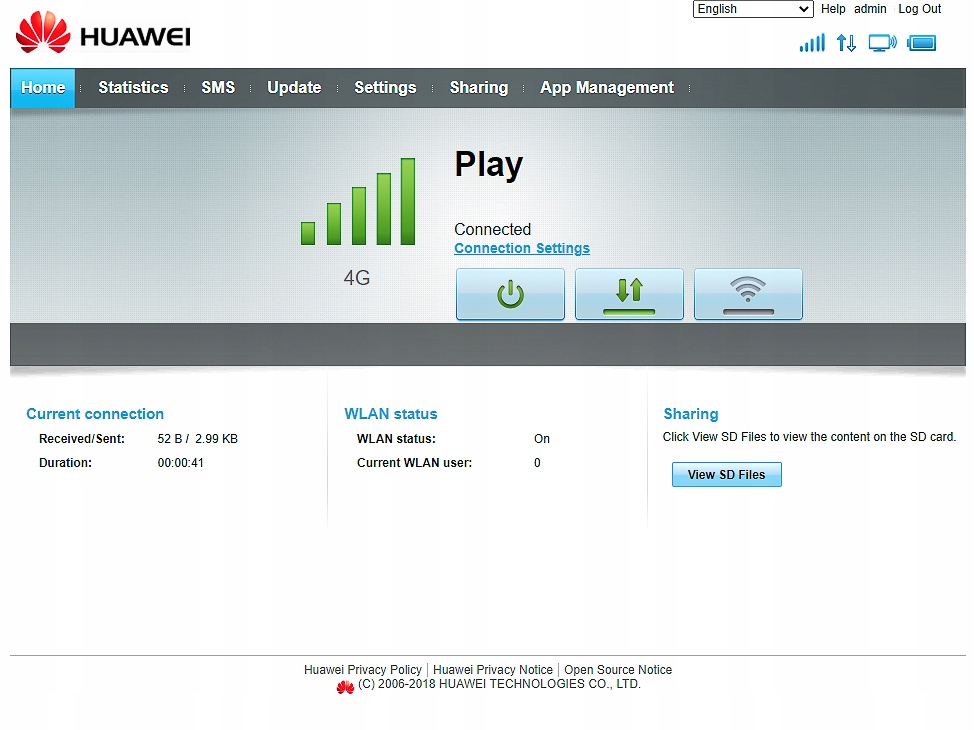Toggle the mobile data button

pyautogui.click(x=629, y=294)
